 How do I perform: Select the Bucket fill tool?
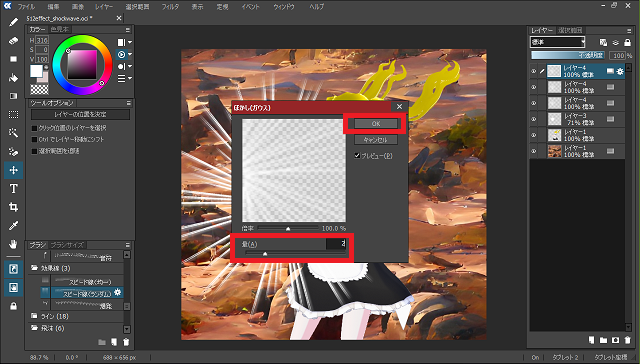pyautogui.click(x=13, y=78)
